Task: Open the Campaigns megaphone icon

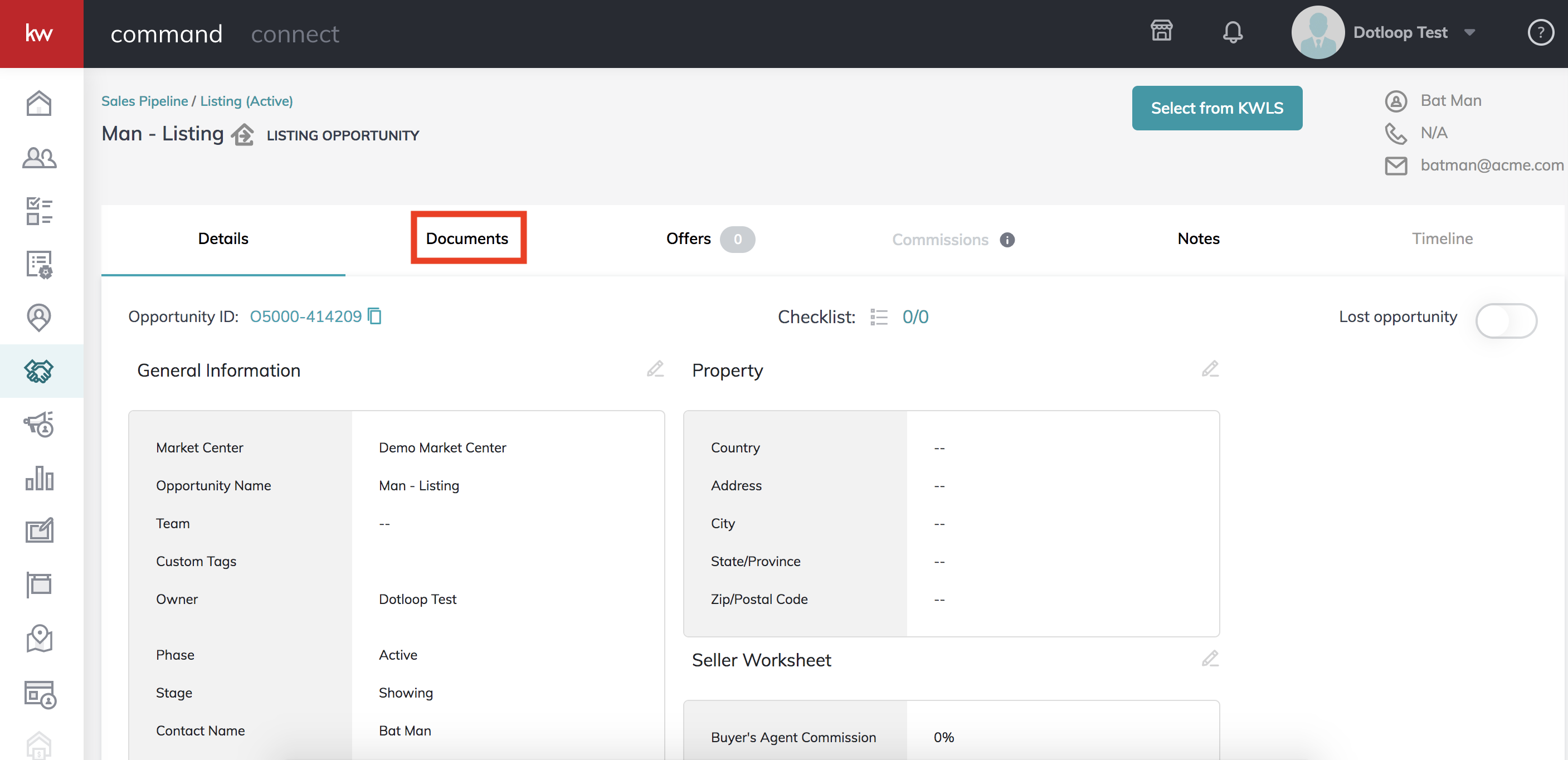Action: click(x=40, y=425)
